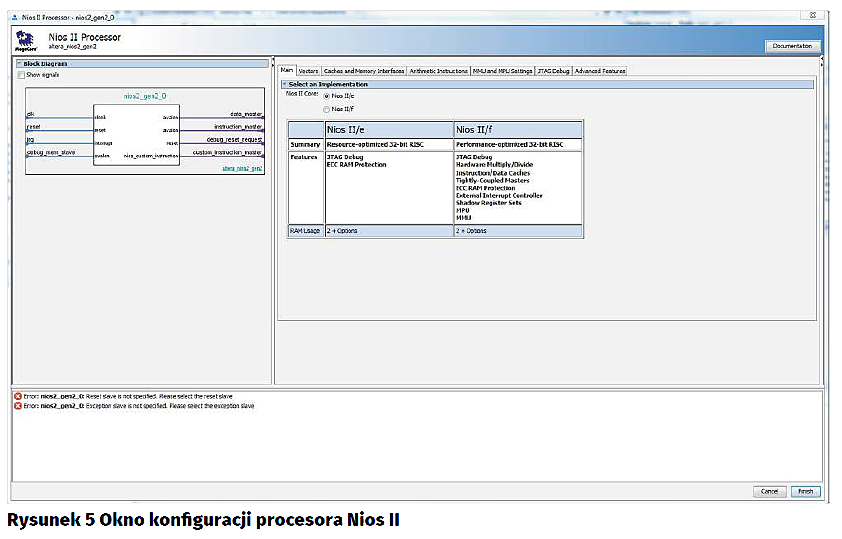Collapse the Select an Implementation section
This screenshot has width=842, height=539.
click(284, 84)
